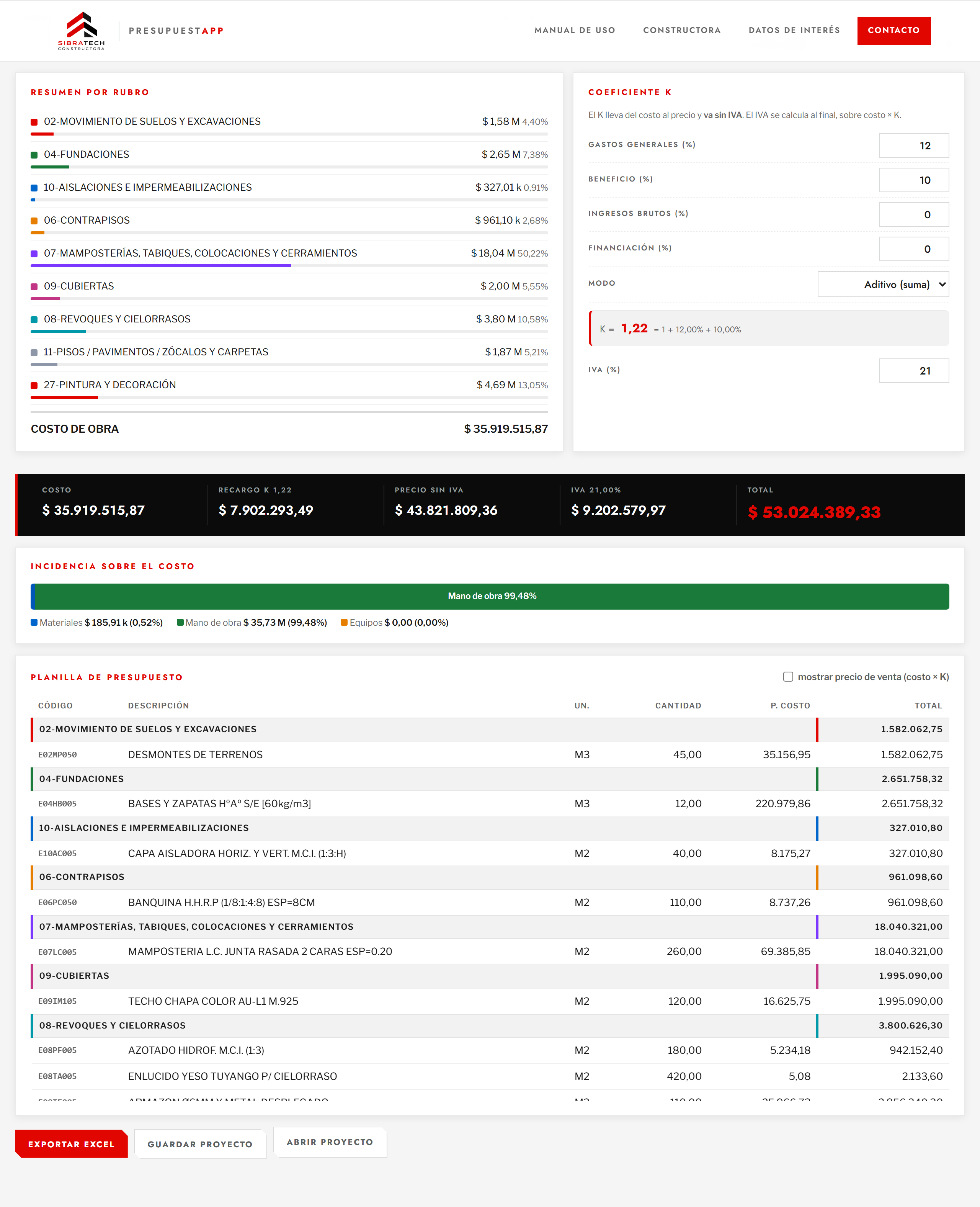Click the Exportar Excel button
Image resolution: width=980 pixels, height=1207 pixels.
coord(71,1144)
